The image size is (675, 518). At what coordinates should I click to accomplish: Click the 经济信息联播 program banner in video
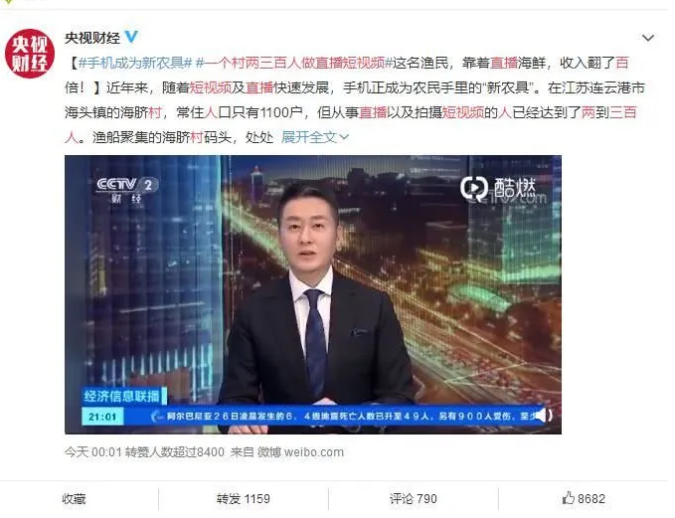pyautogui.click(x=124, y=396)
